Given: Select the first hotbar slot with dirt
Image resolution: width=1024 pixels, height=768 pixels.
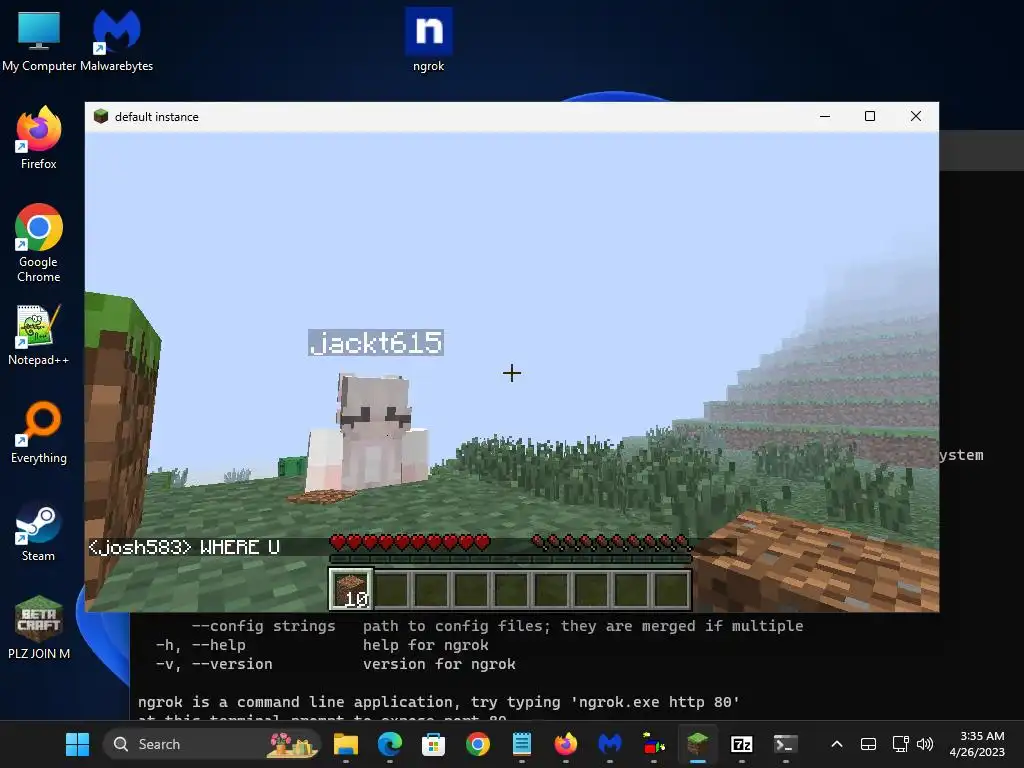Looking at the screenshot, I should [351, 589].
